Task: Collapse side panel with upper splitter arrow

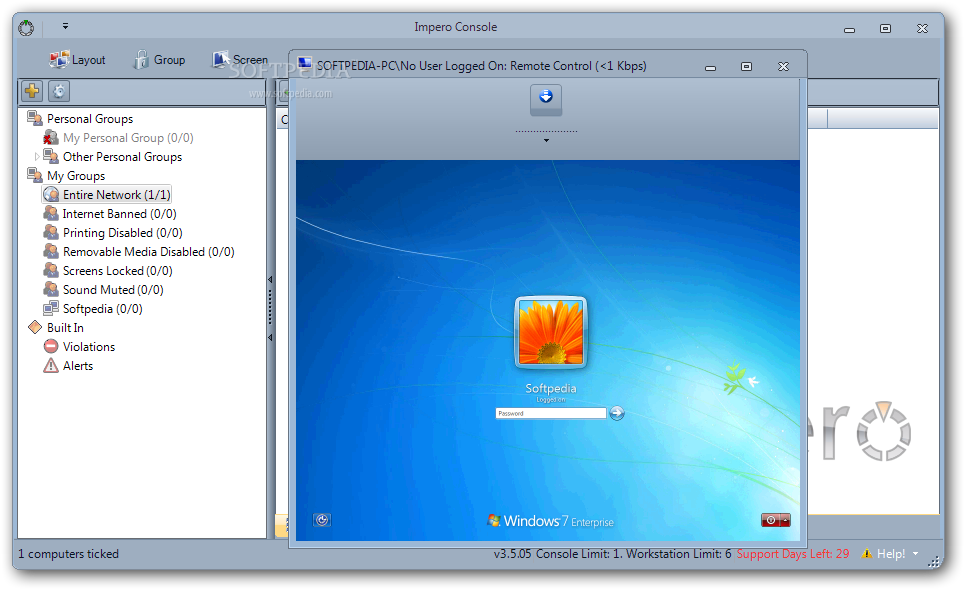Action: pyautogui.click(x=270, y=280)
